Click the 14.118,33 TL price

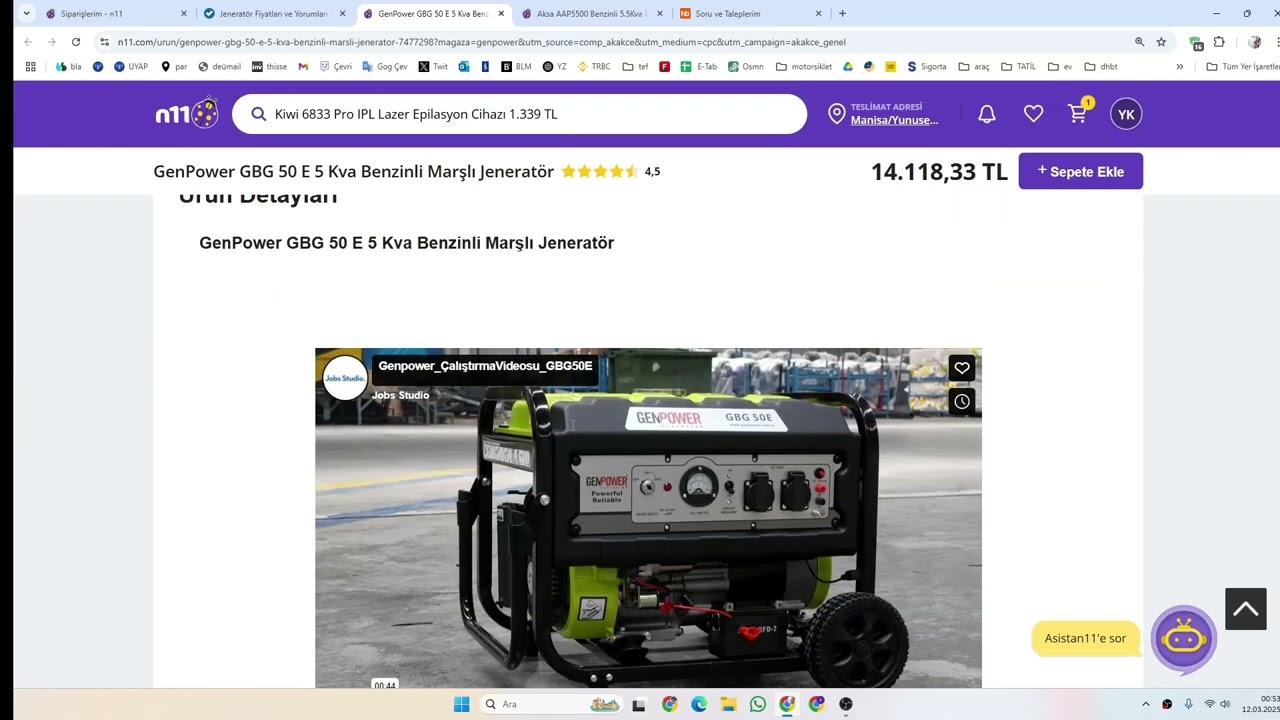click(939, 172)
